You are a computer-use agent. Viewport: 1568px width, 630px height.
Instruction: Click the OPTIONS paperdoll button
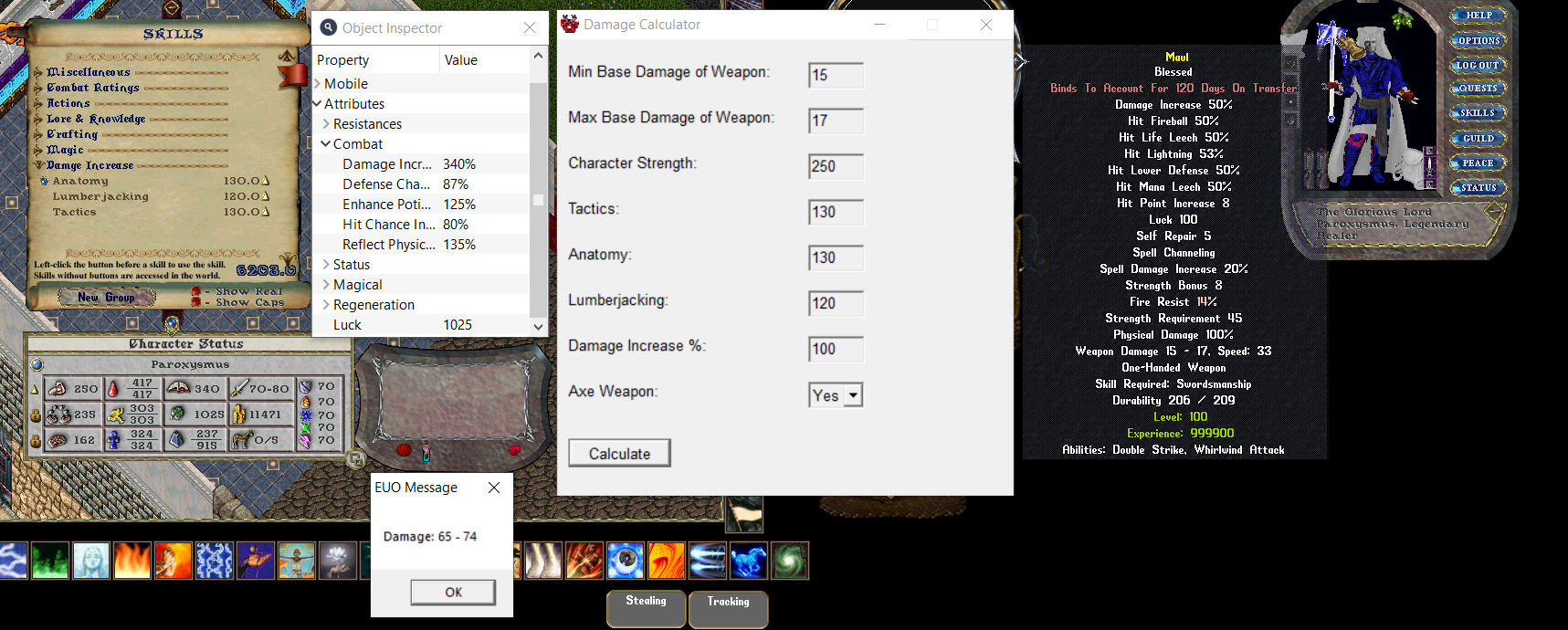1478,40
